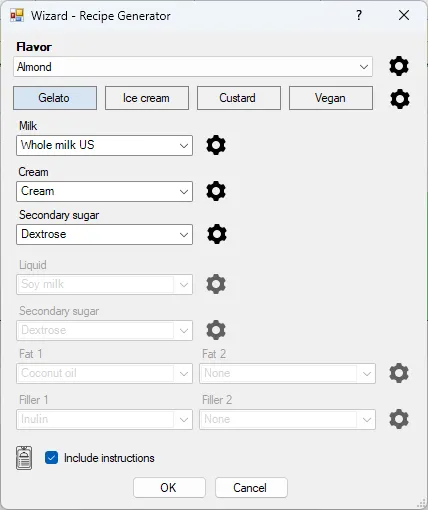Click the Wizard app icon in title bar
This screenshot has height=510, width=428.
click(17, 15)
